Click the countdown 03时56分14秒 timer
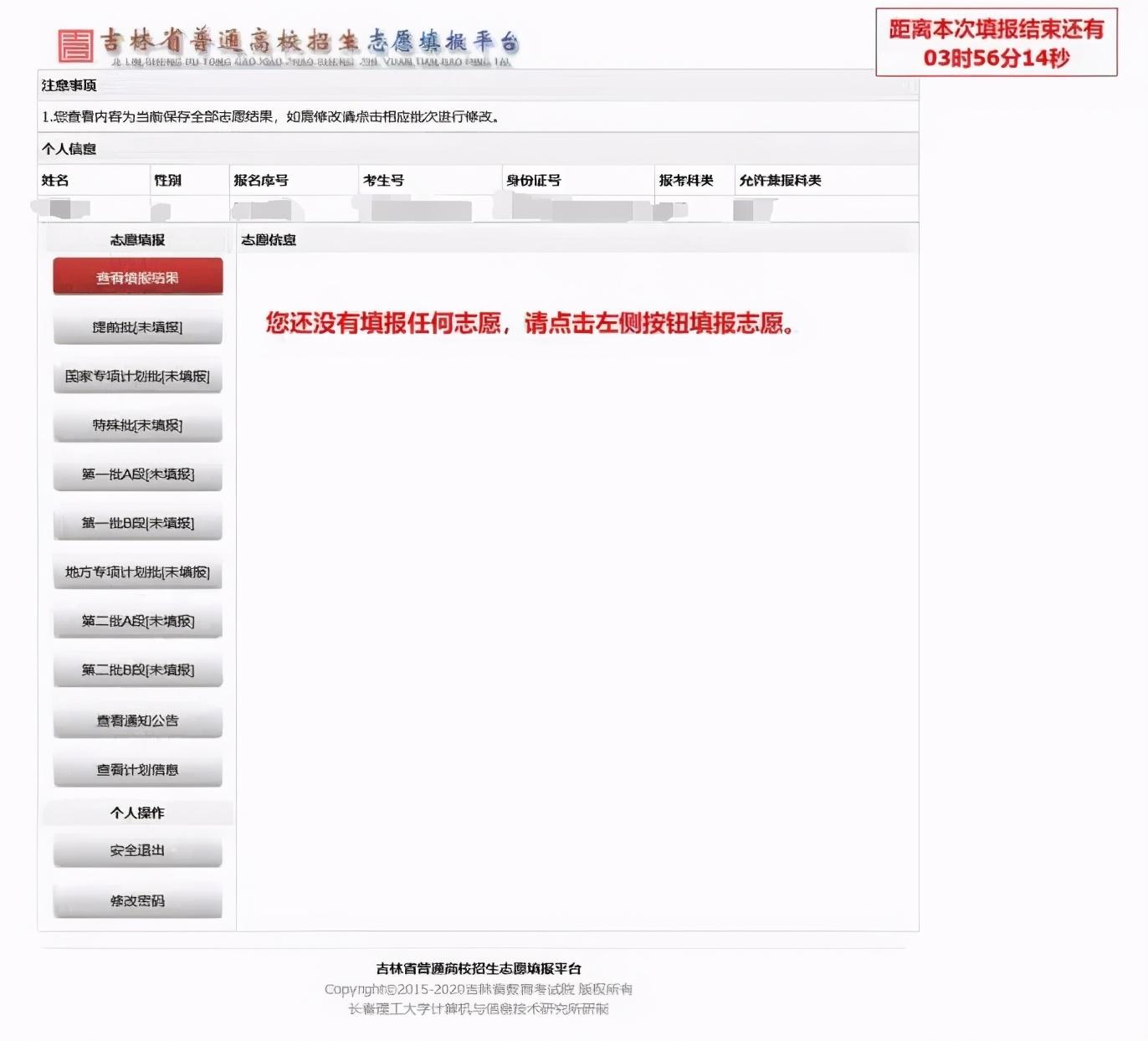 tap(997, 58)
